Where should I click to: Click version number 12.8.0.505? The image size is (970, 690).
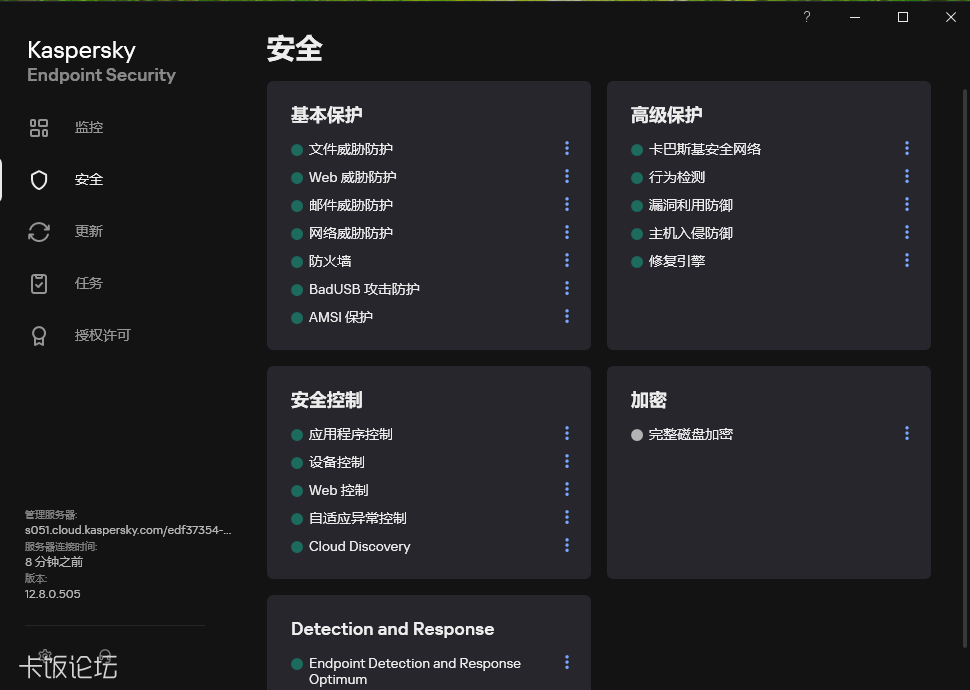[x=53, y=594]
